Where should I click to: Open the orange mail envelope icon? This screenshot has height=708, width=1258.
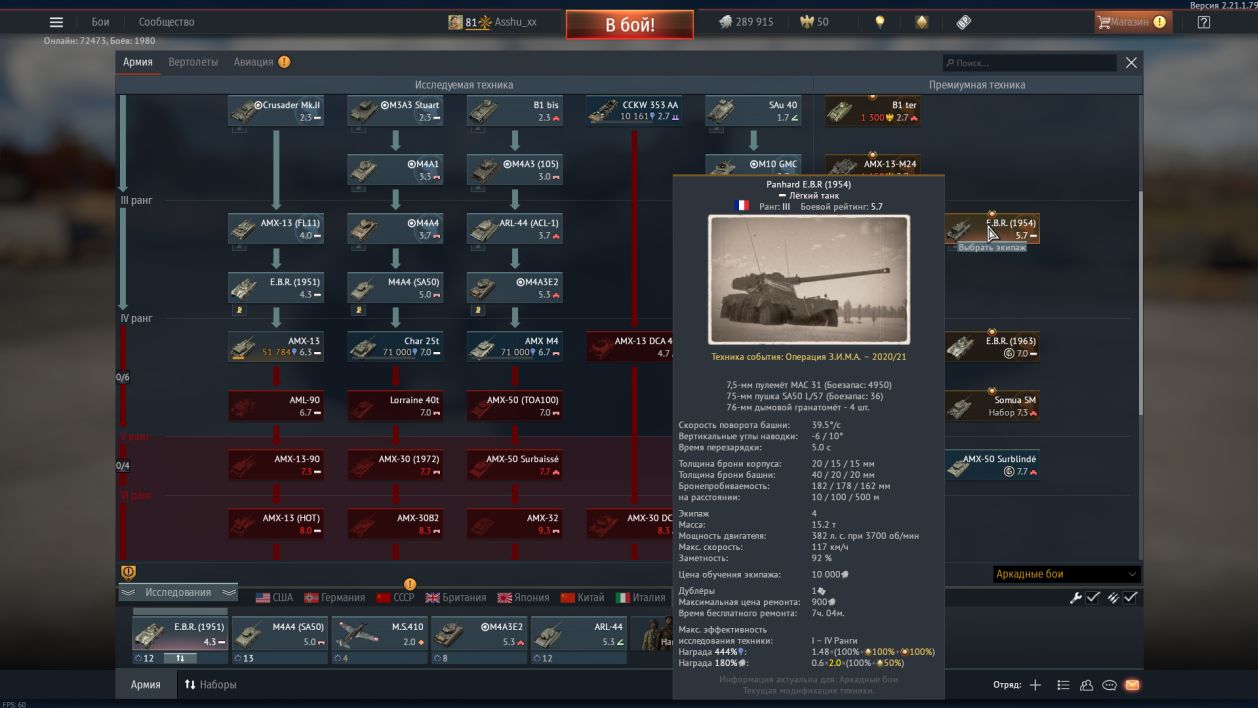[x=1132, y=686]
